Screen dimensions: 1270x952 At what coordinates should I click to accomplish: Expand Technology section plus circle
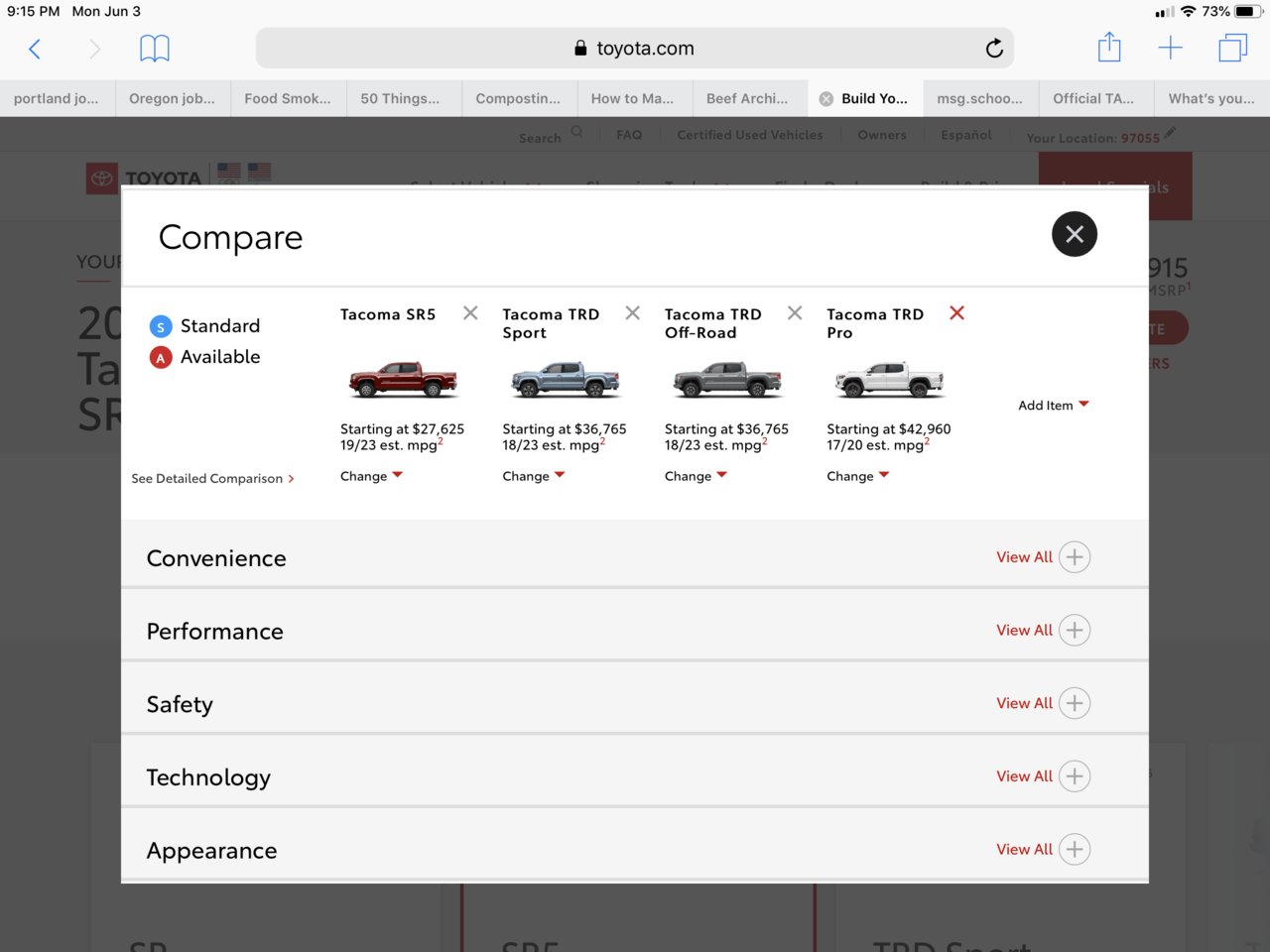coord(1075,776)
